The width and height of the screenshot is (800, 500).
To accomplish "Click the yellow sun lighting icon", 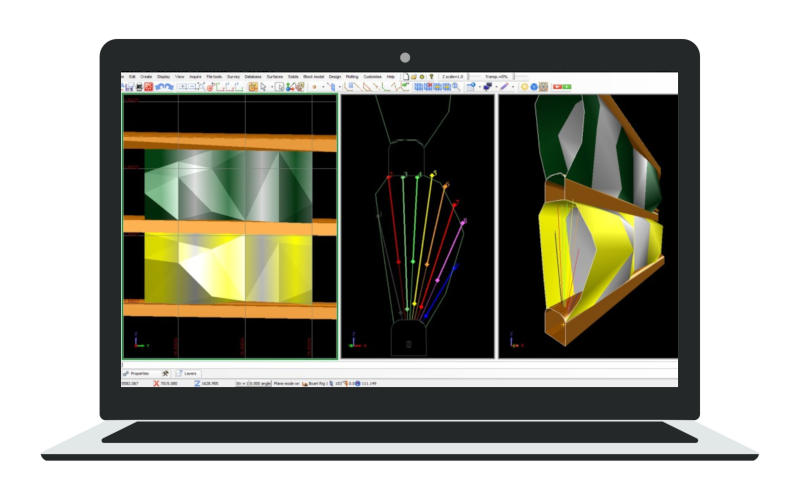I will pos(524,87).
